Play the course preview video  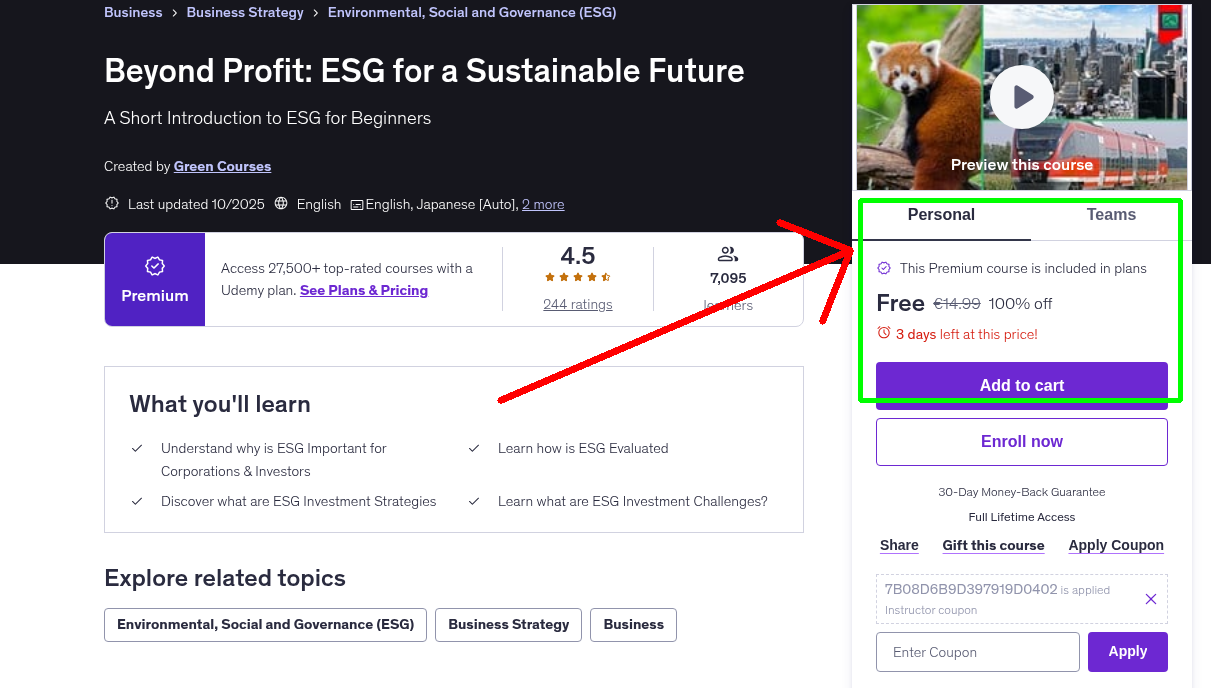click(1021, 97)
